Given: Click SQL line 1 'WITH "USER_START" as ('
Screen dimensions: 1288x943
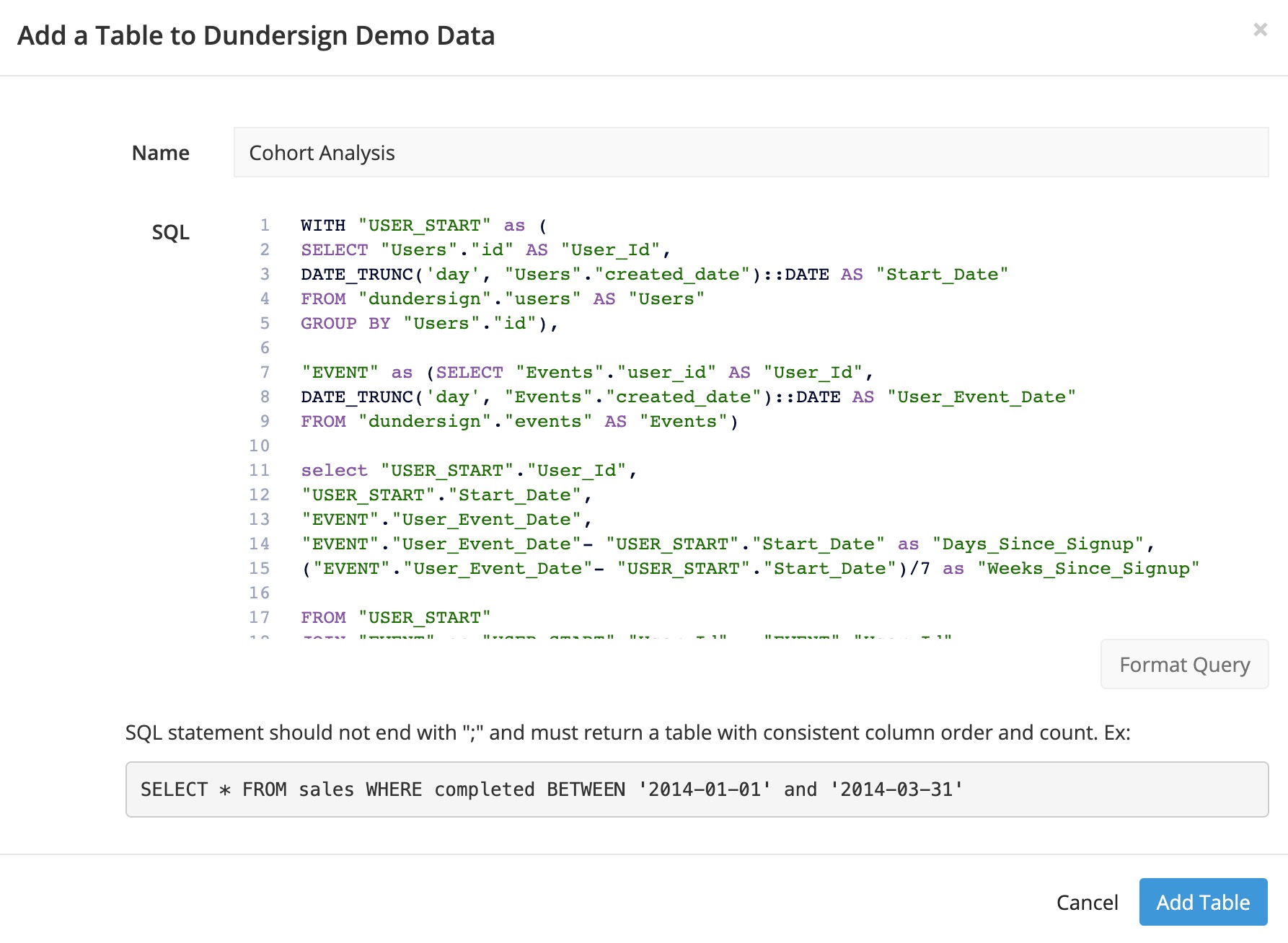Looking at the screenshot, I should [x=424, y=226].
